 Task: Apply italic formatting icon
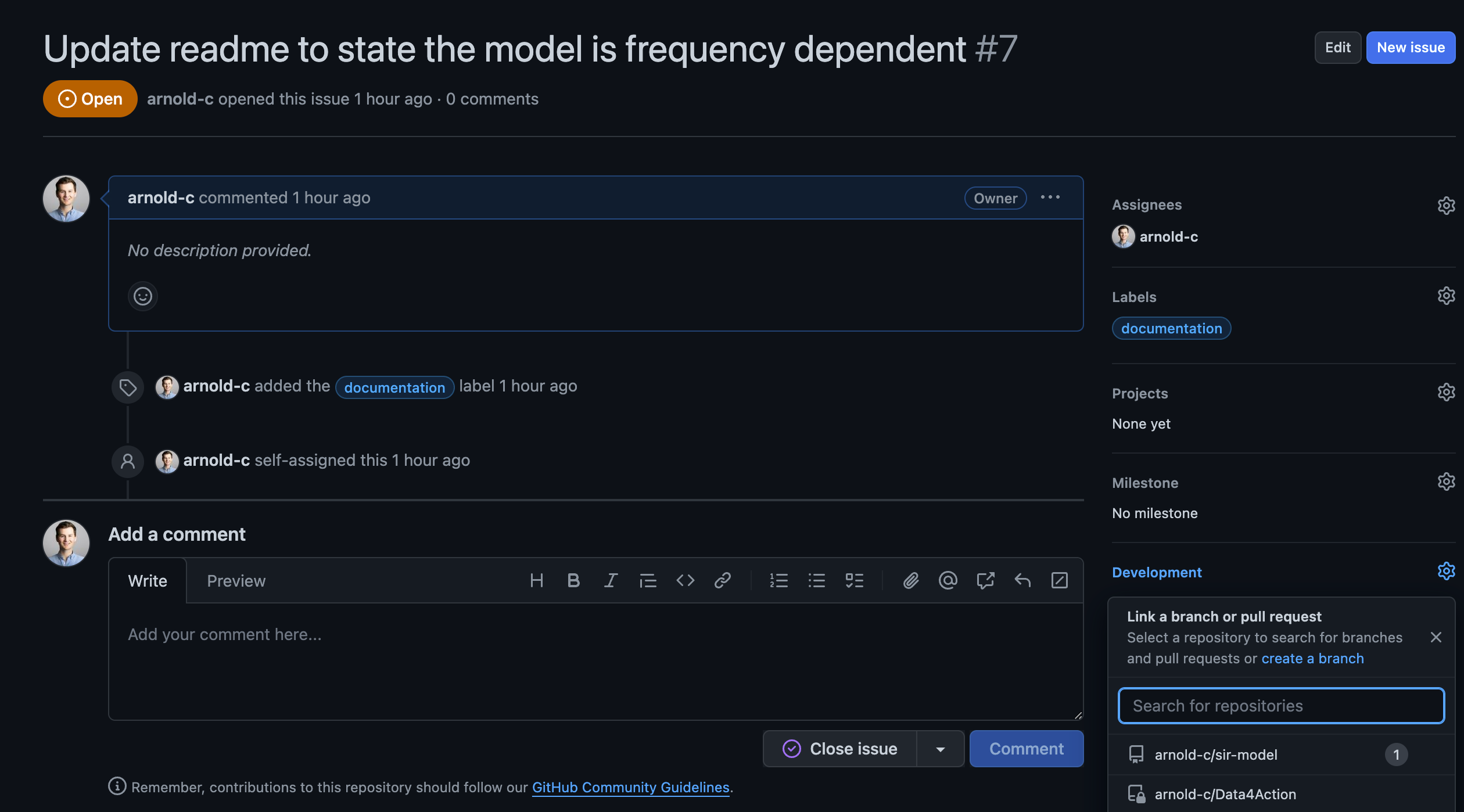point(611,580)
